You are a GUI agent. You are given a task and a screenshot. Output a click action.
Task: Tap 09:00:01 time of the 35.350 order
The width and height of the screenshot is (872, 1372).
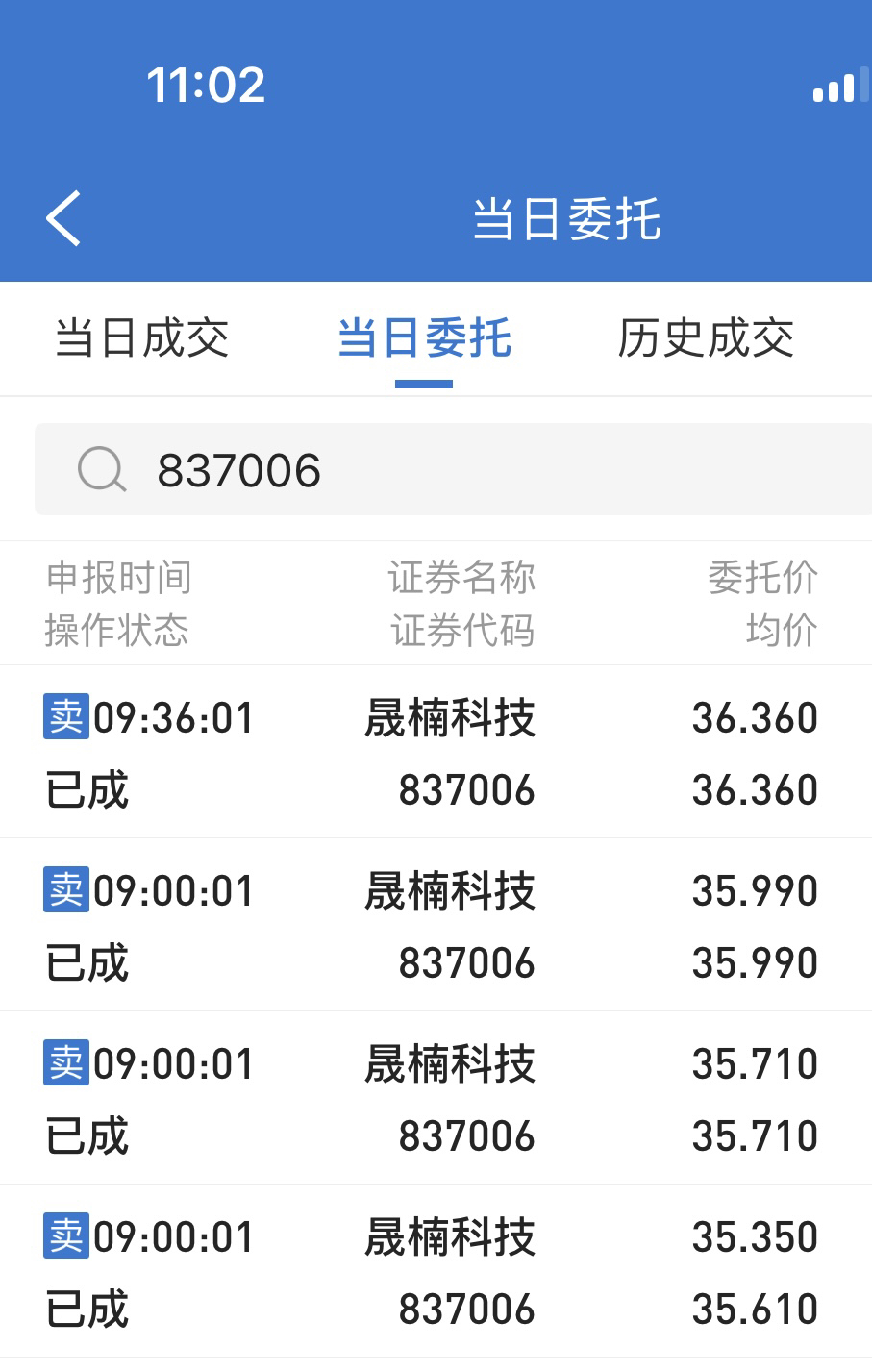174,1237
